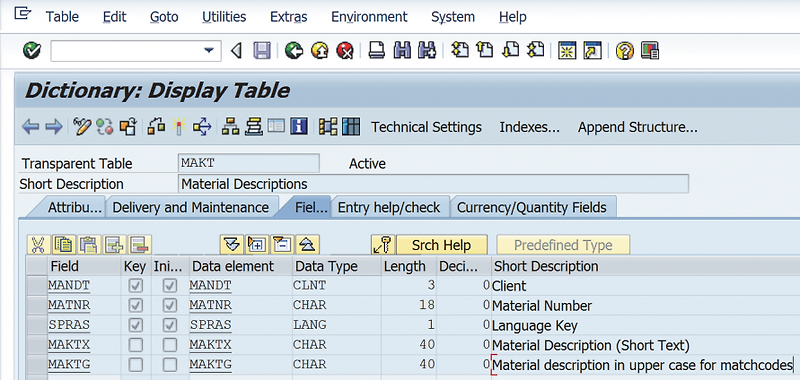Screen dimensions: 800x380
Task: Click the key icon beside Srch Help
Action: [x=383, y=245]
